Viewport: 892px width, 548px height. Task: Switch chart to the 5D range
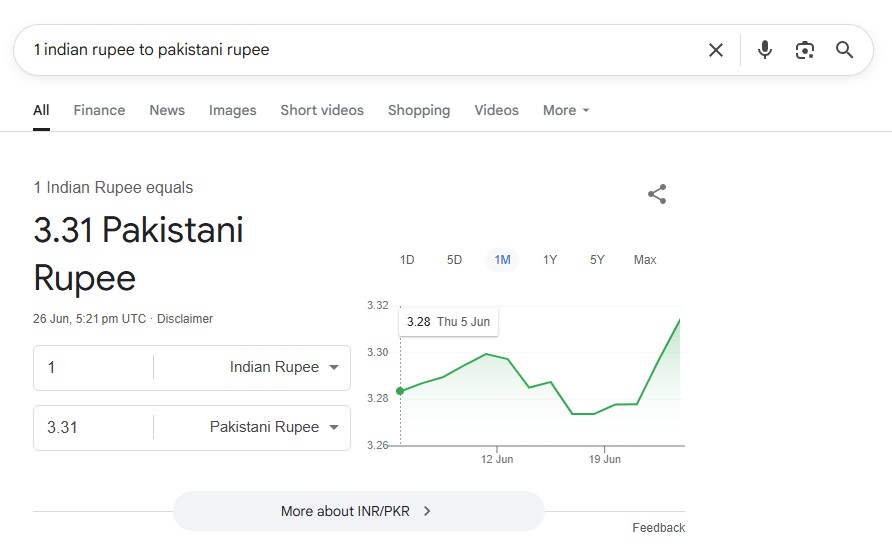[454, 260]
